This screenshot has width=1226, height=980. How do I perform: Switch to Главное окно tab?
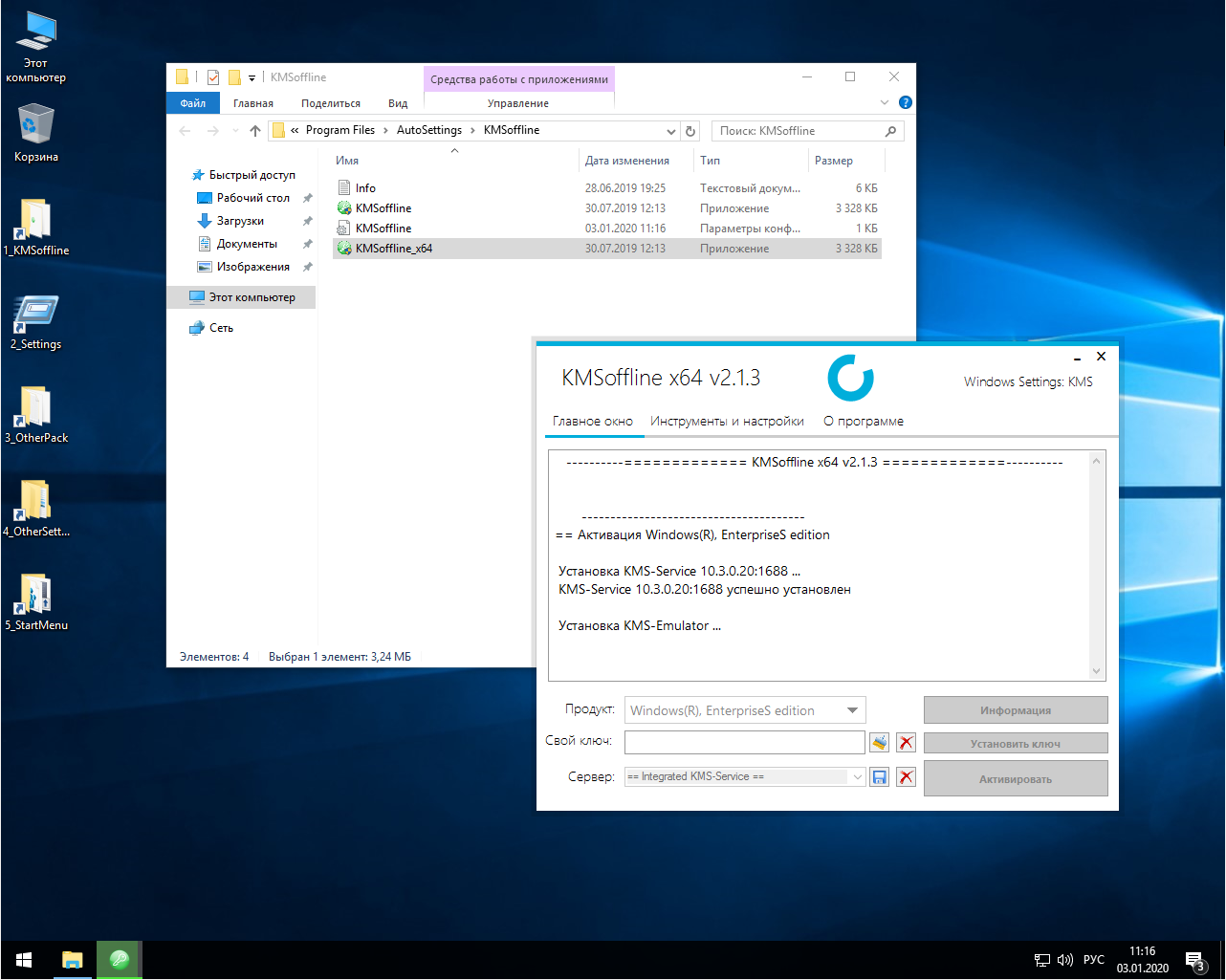click(x=593, y=421)
